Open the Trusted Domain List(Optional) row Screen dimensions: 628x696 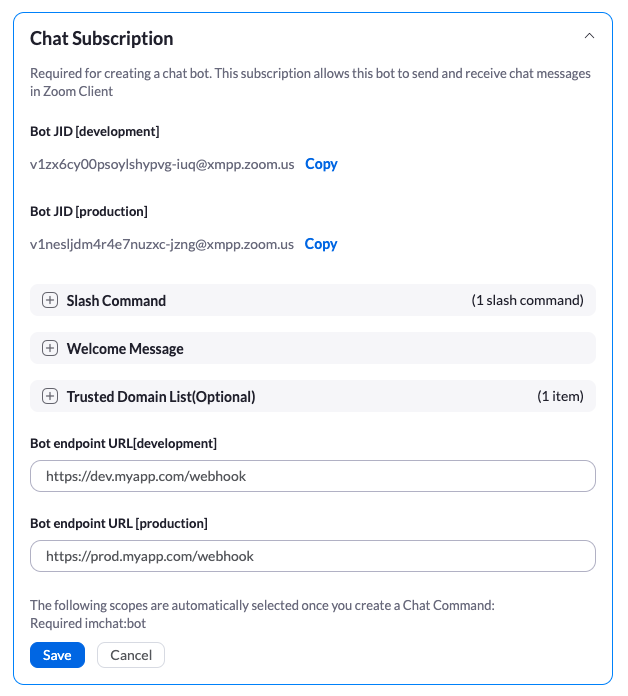point(312,396)
